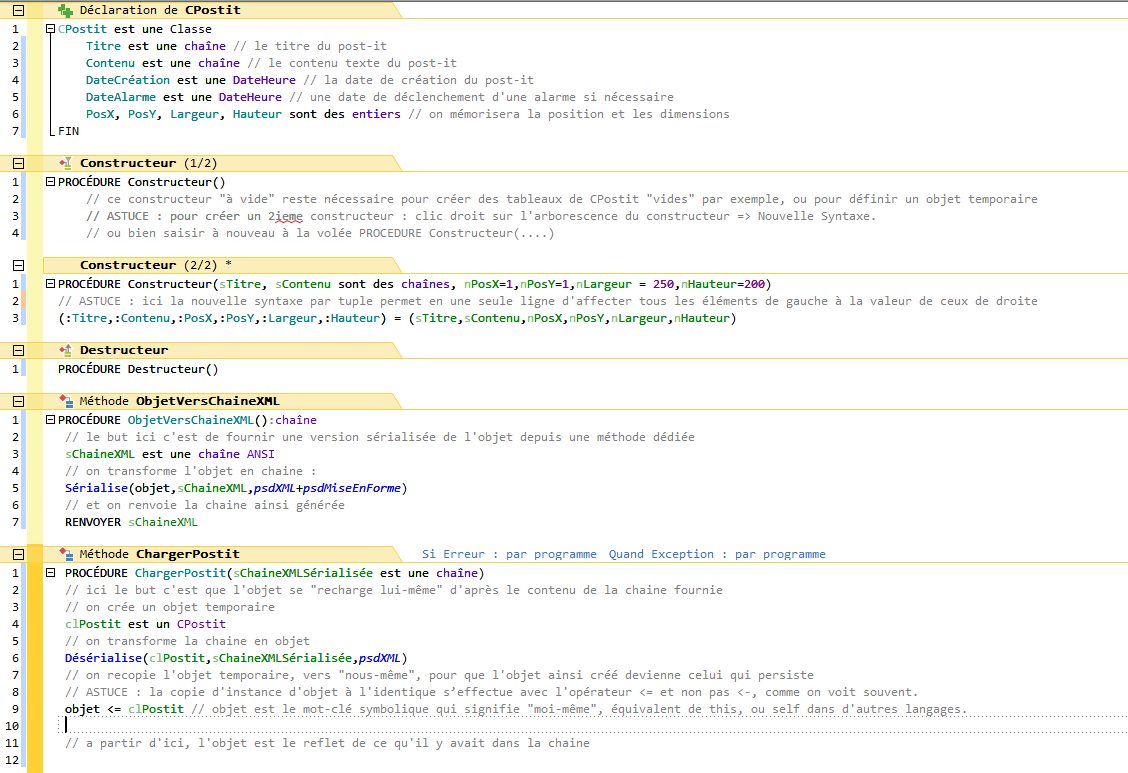This screenshot has height=773, width=1128.
Task: Click the method icon for ObjetVersChaineXML
Action: pos(65,401)
